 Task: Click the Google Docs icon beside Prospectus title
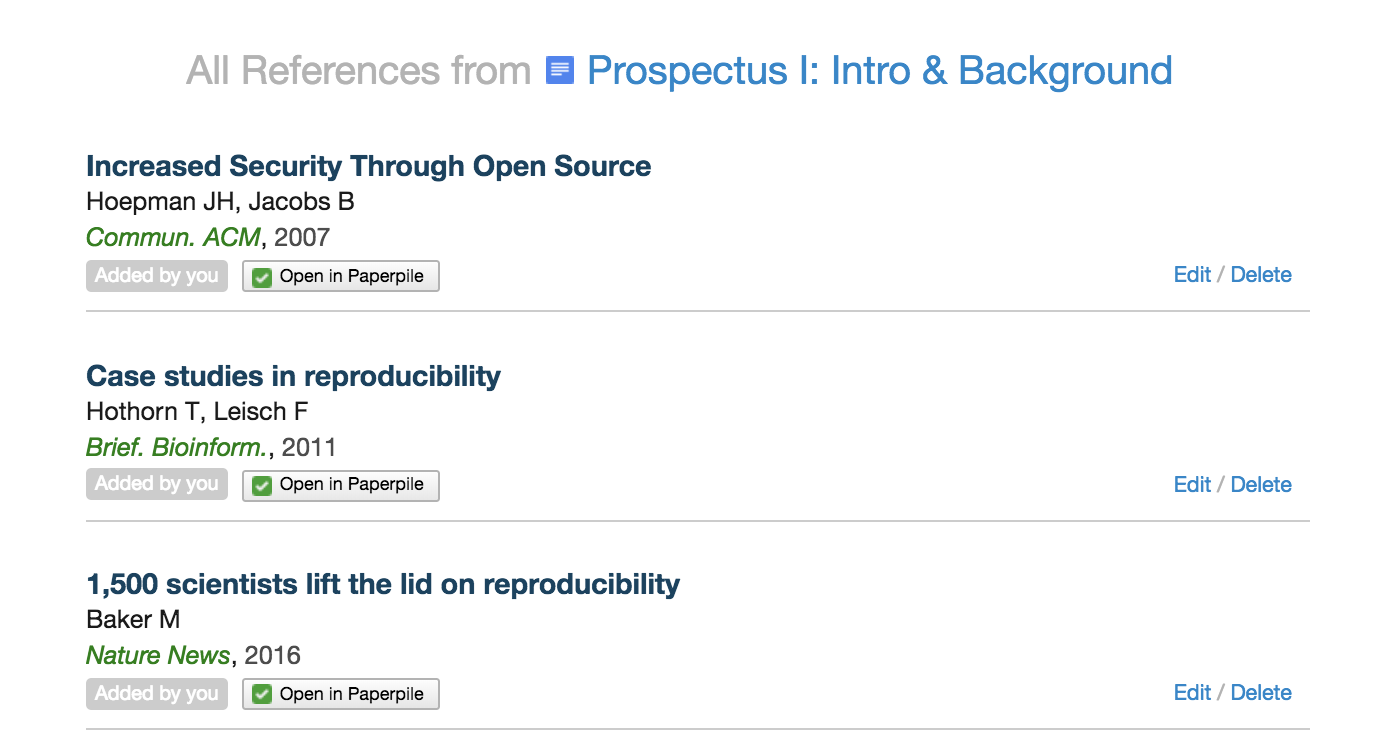[x=560, y=71]
